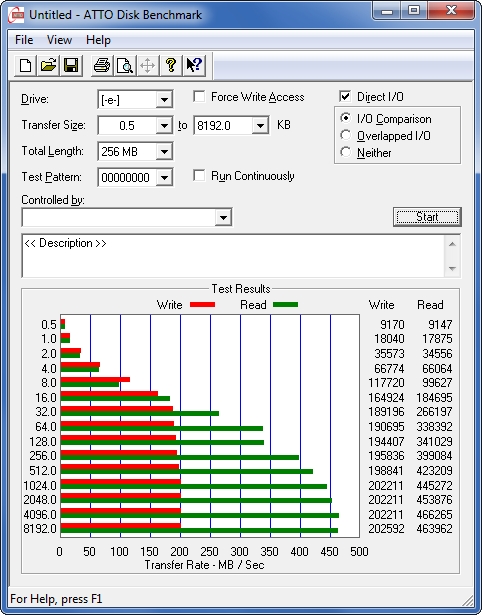Expand Test Pattern dropdown

tap(164, 177)
